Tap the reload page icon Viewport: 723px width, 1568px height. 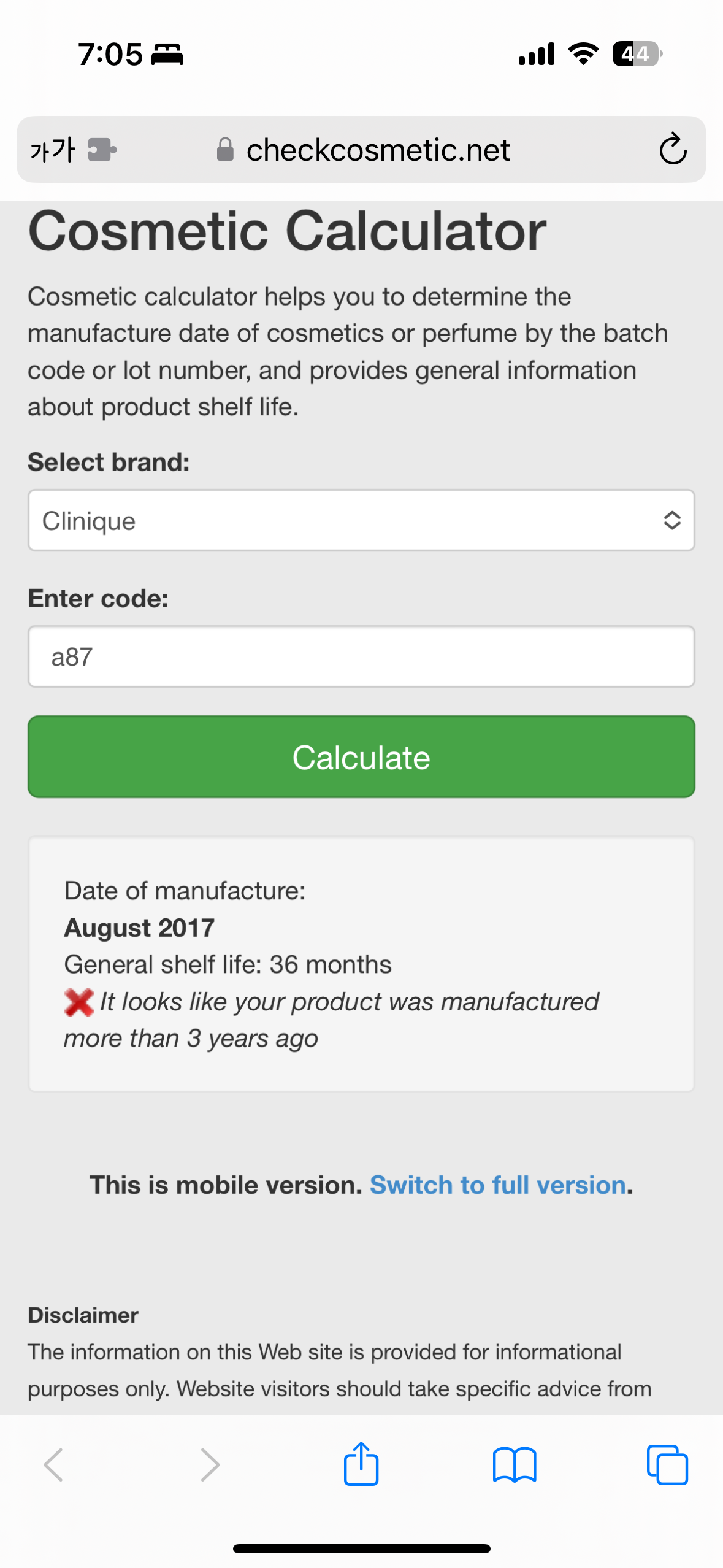click(672, 149)
